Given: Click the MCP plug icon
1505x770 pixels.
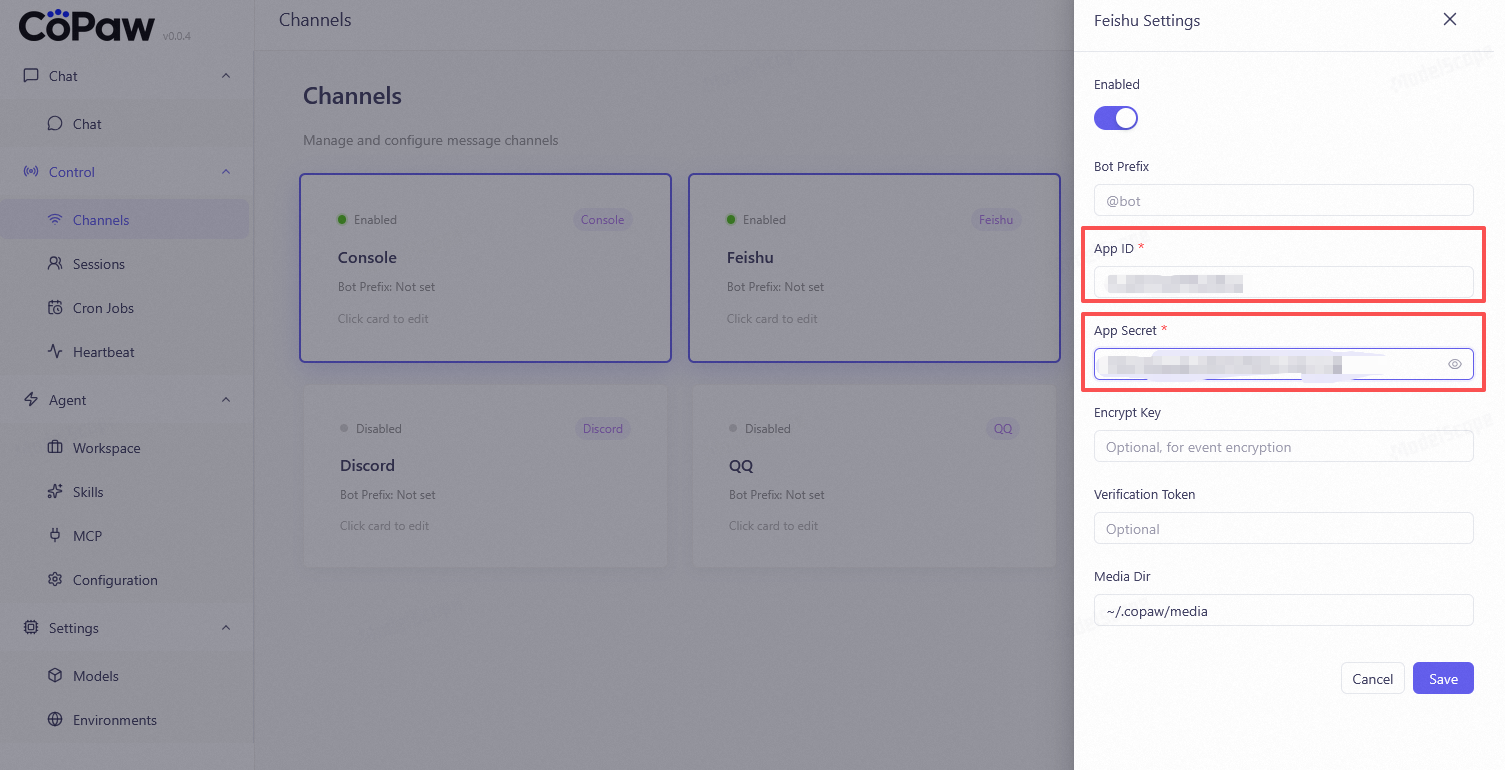Looking at the screenshot, I should [55, 536].
